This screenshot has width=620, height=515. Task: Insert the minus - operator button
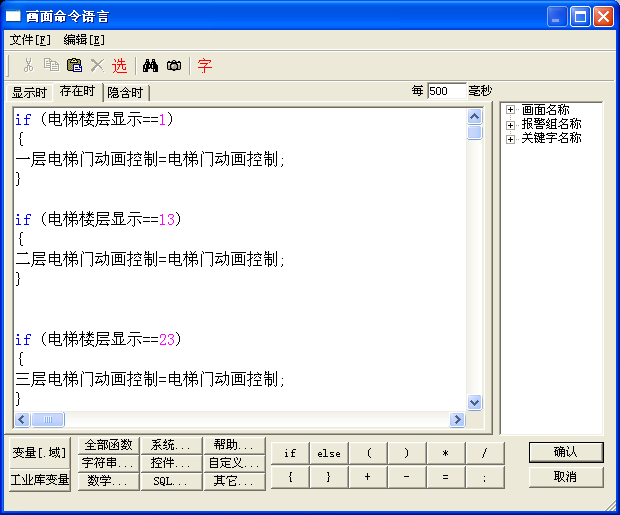[406, 477]
